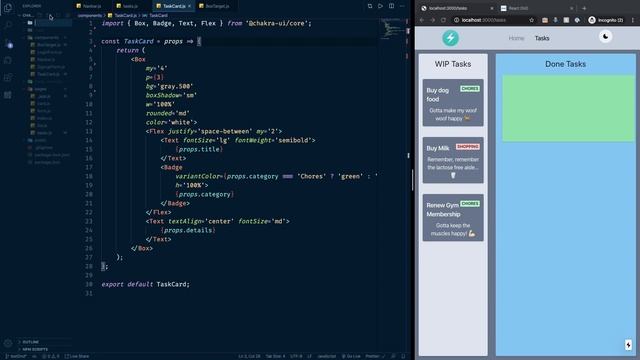Open BoxTarget.js in the file explorer
Image resolution: width=640 pixels, height=360 pixels.
click(x=48, y=45)
